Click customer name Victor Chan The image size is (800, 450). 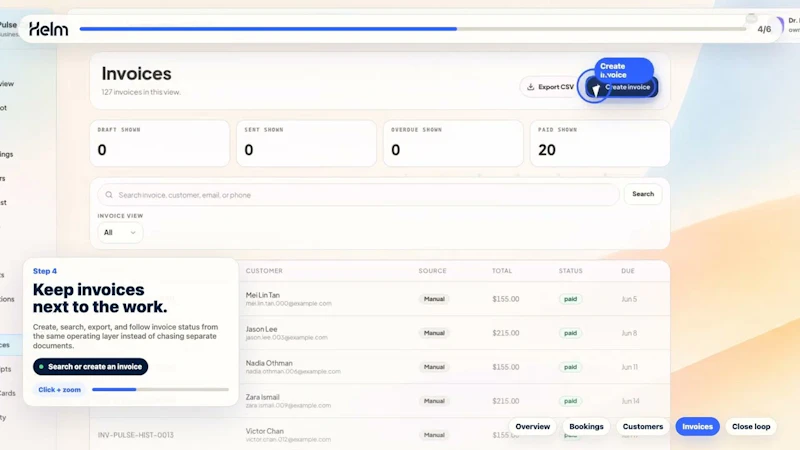(264, 431)
